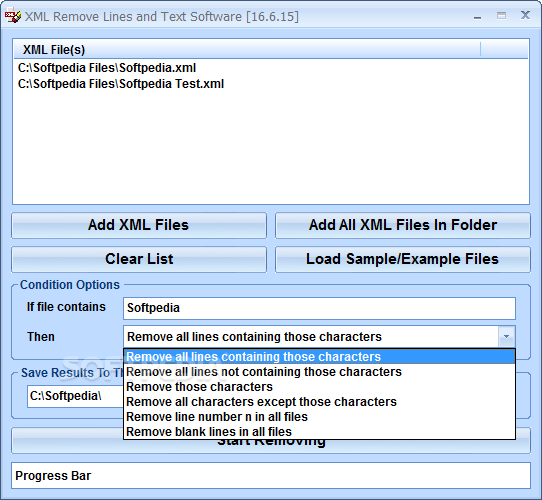Click the Then combo box selected text
This screenshot has height=500, width=542.
pyautogui.click(x=254, y=336)
